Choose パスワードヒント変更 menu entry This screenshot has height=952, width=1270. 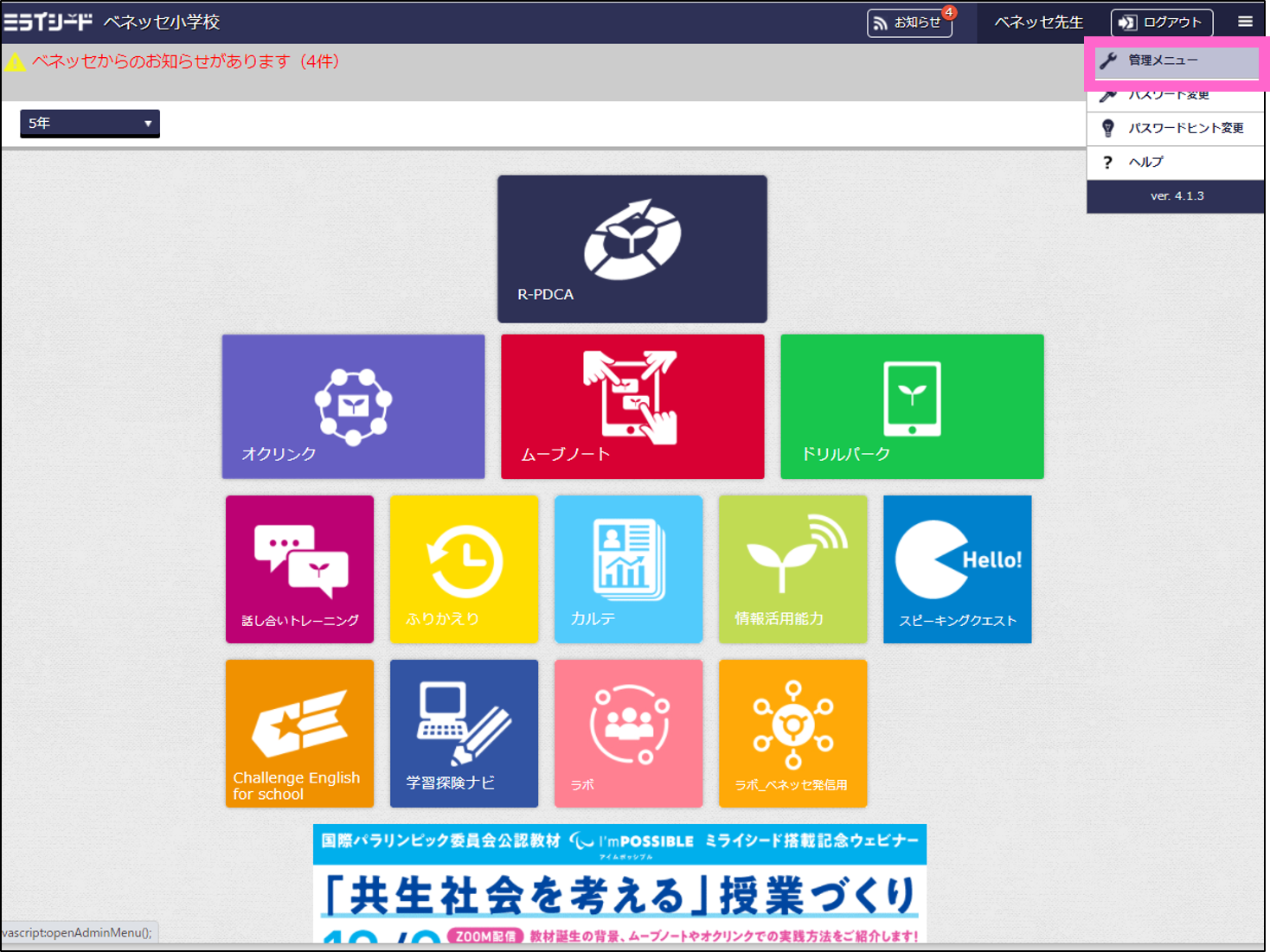[1176, 128]
